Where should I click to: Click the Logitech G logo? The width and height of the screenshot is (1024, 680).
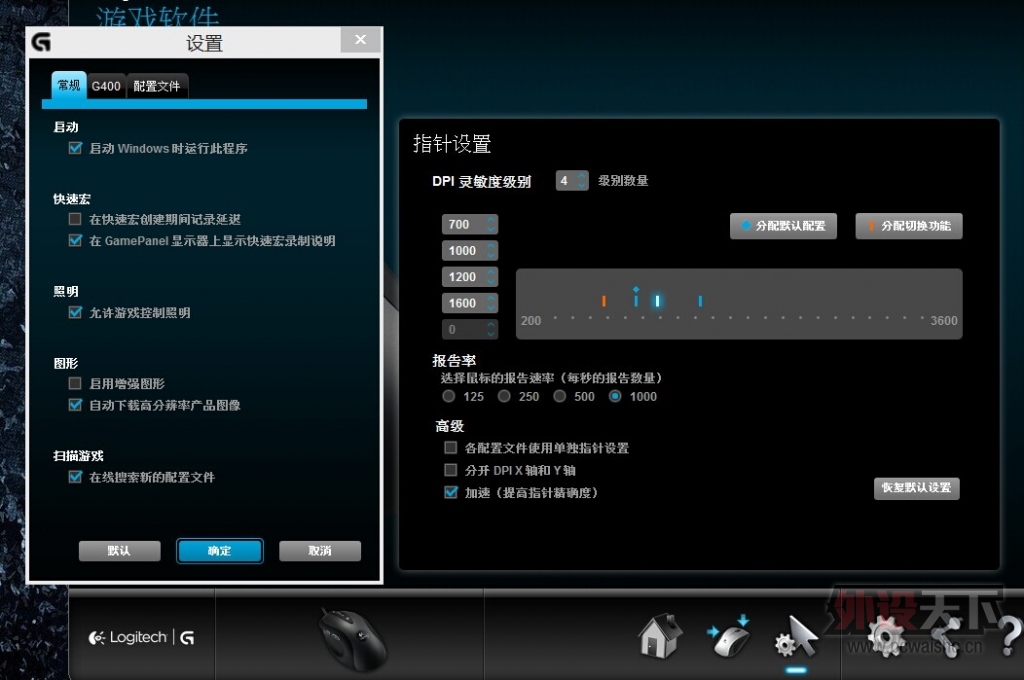[x=140, y=637]
